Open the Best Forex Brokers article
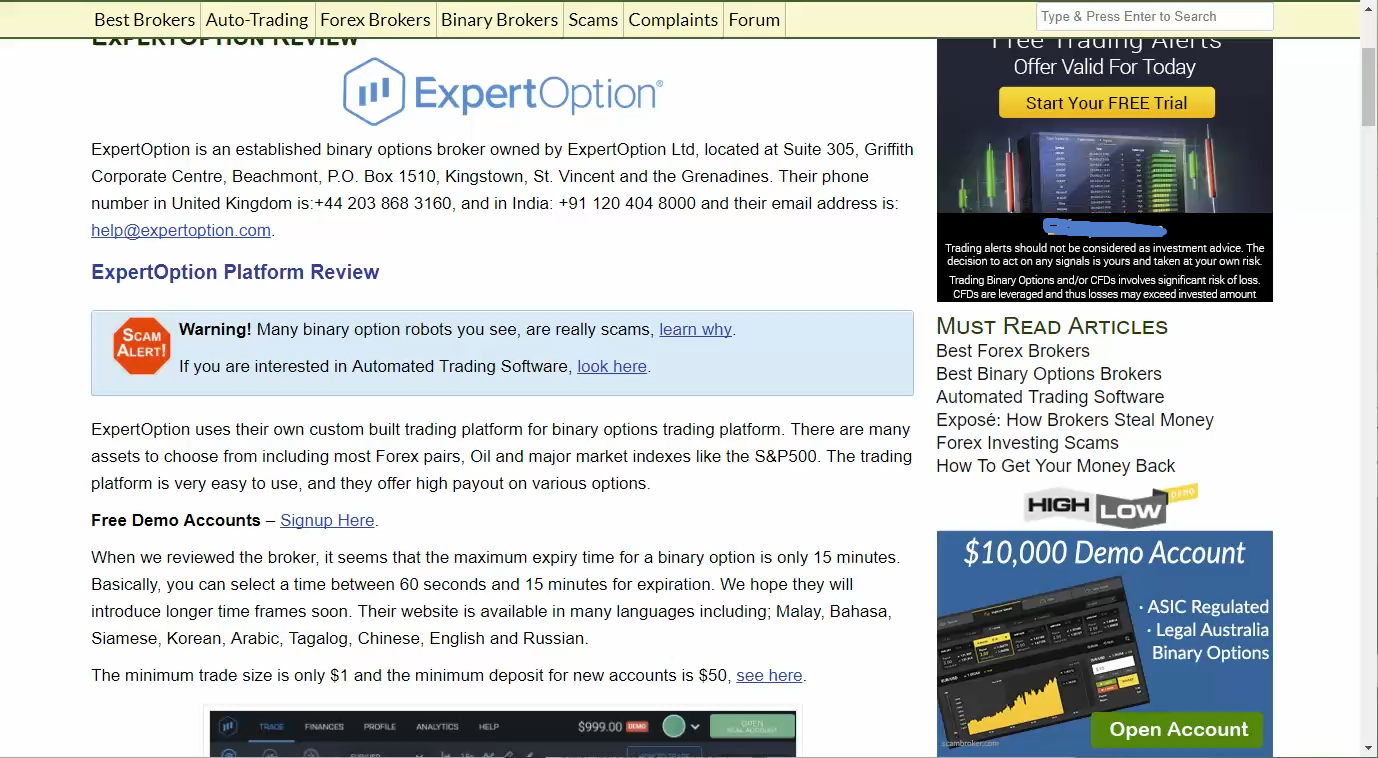Viewport: 1378px width, 758px height. 1013,351
